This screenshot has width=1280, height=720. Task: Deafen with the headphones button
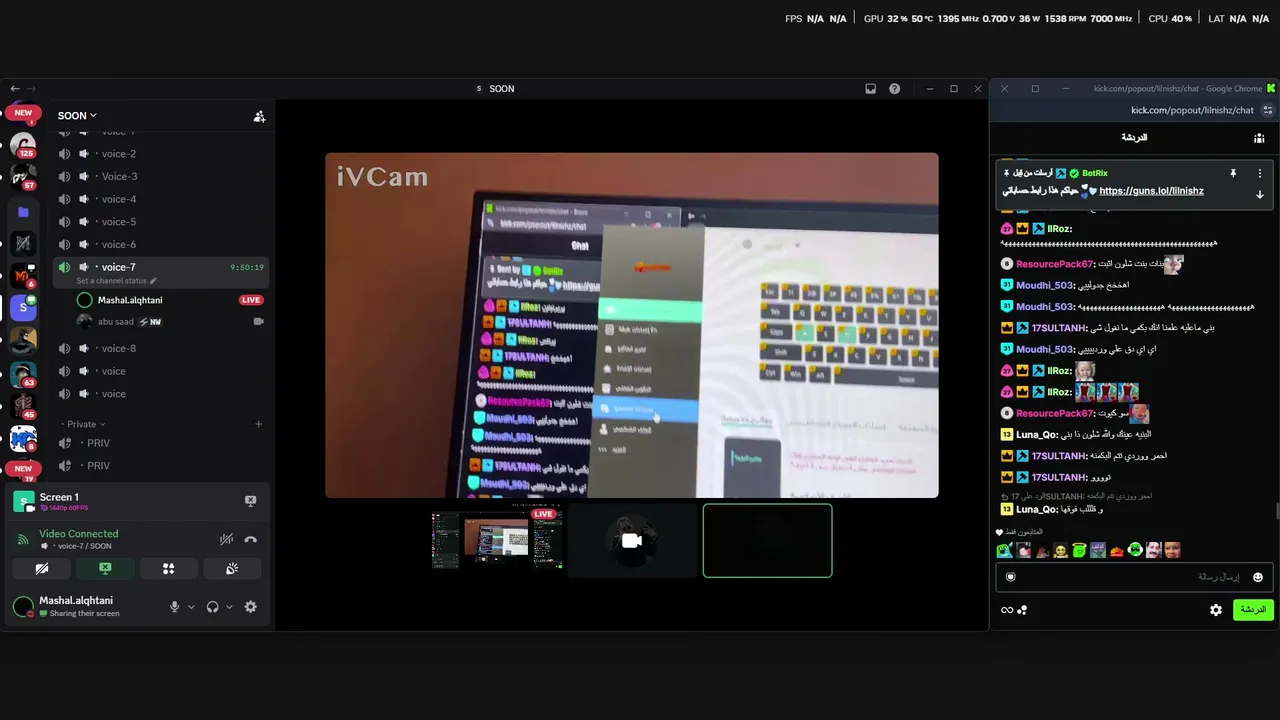[x=212, y=607]
